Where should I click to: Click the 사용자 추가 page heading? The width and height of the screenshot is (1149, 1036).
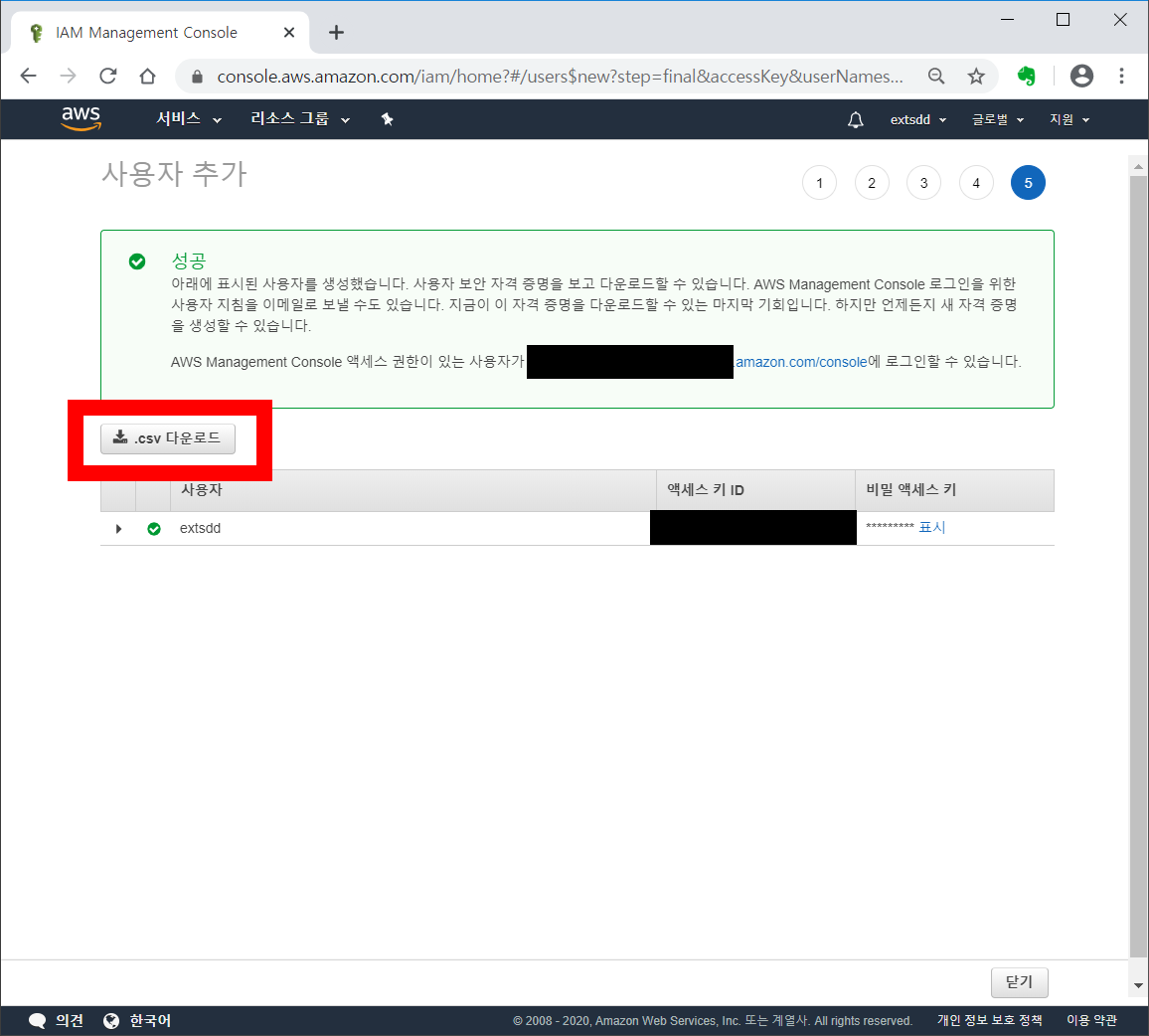click(174, 174)
